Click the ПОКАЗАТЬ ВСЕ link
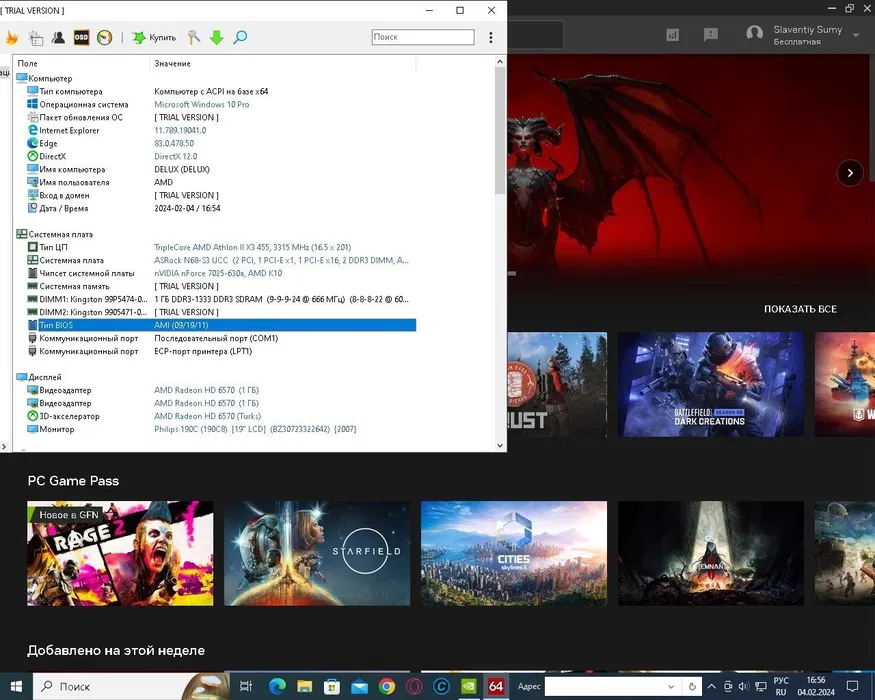The image size is (875, 700). tap(800, 309)
